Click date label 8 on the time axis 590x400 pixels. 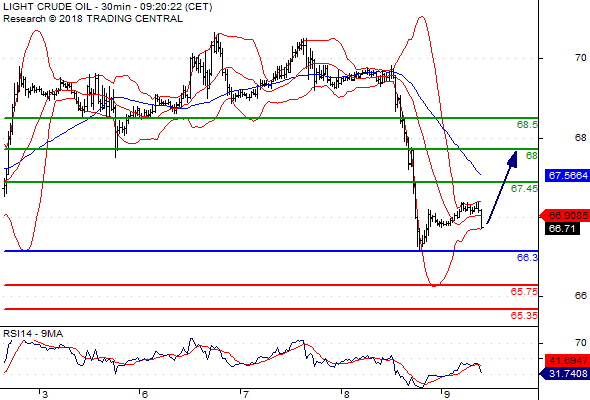point(346,395)
